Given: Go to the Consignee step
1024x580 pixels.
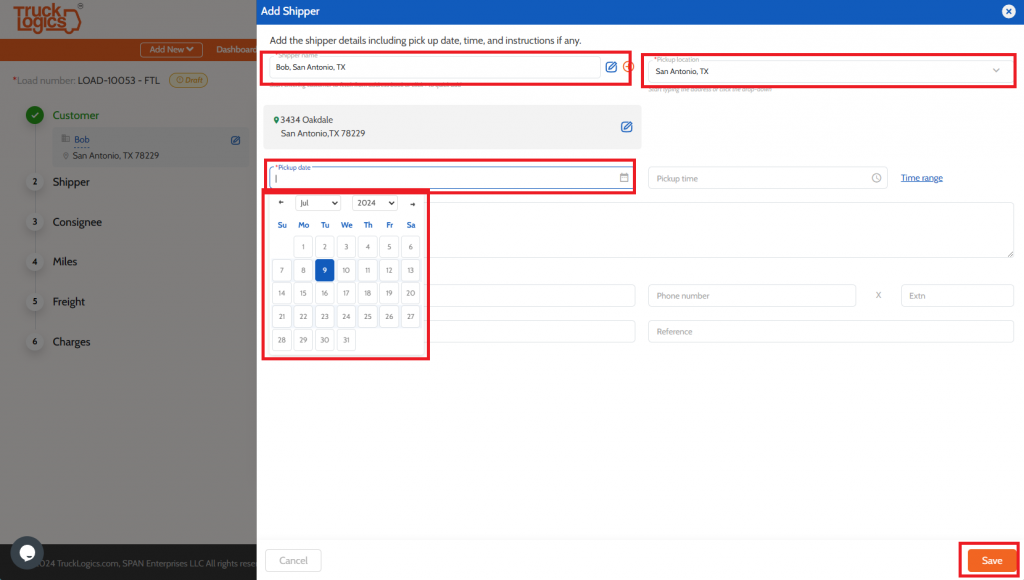Looking at the screenshot, I should pos(77,222).
